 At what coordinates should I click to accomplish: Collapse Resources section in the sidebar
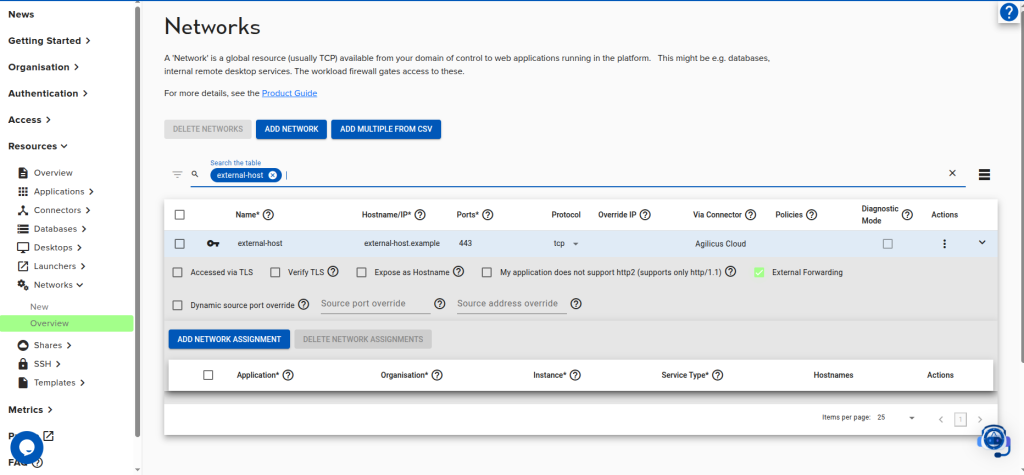(x=38, y=146)
